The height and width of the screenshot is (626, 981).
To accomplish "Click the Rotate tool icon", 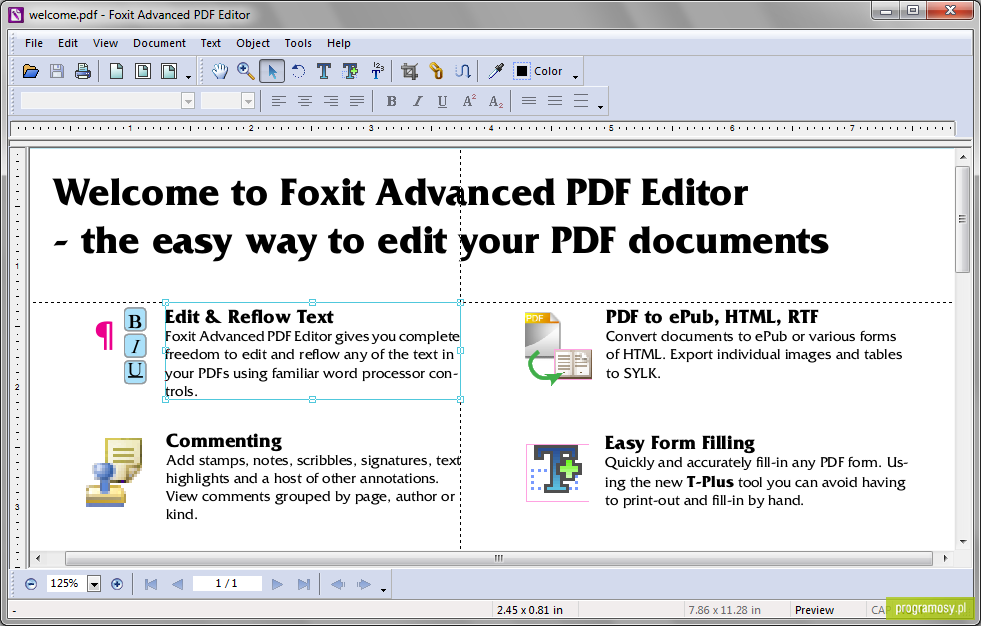I will point(298,71).
